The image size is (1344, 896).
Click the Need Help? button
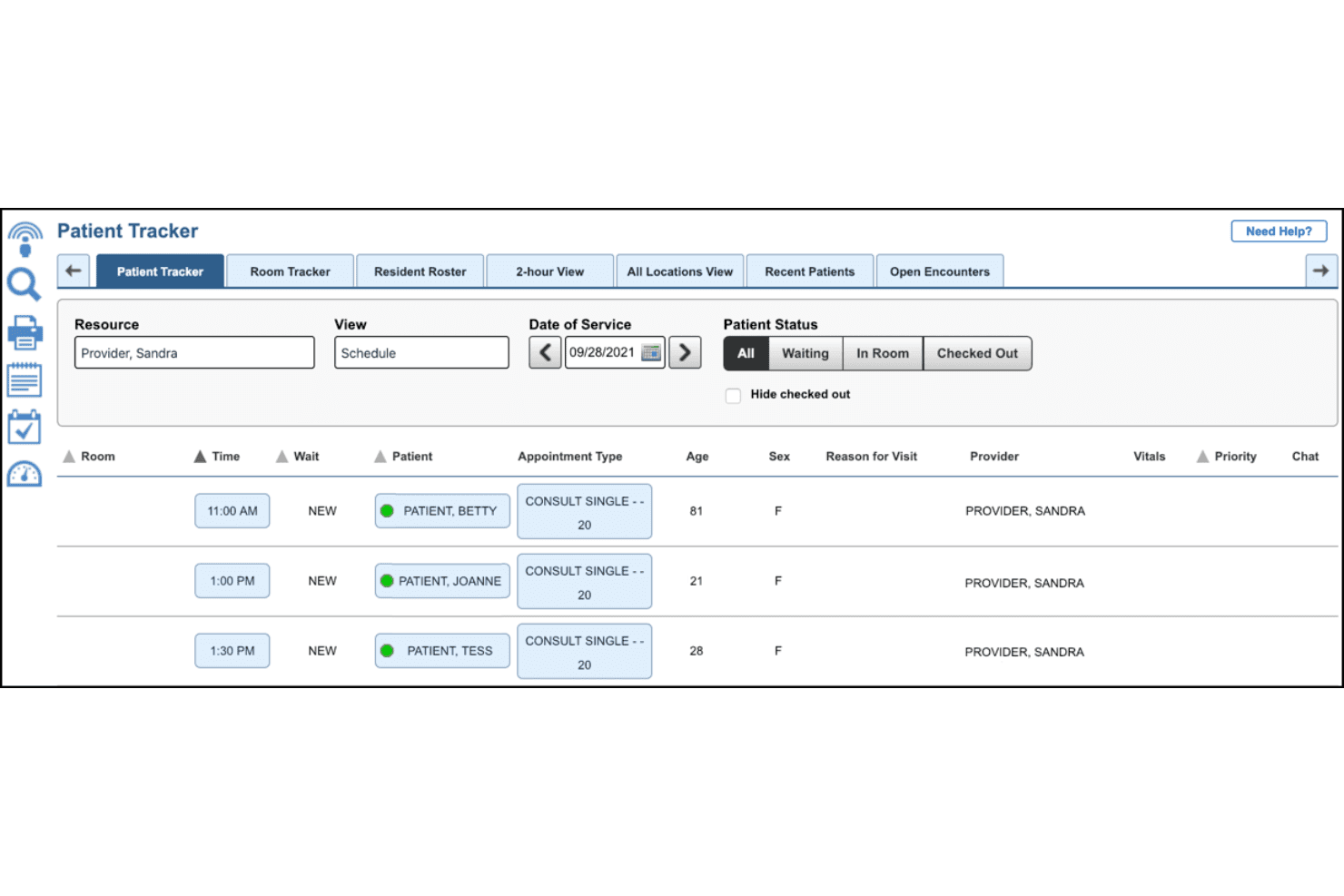[1279, 231]
